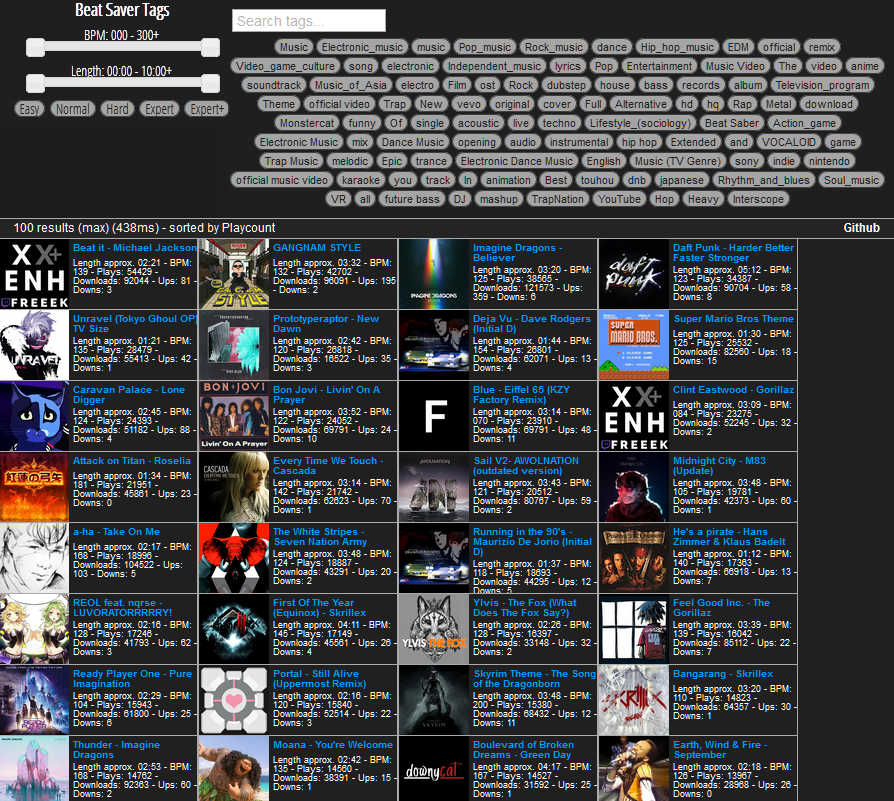Filter by the Video_game_culture tag
Screen dimensions: 894x801
285,66
